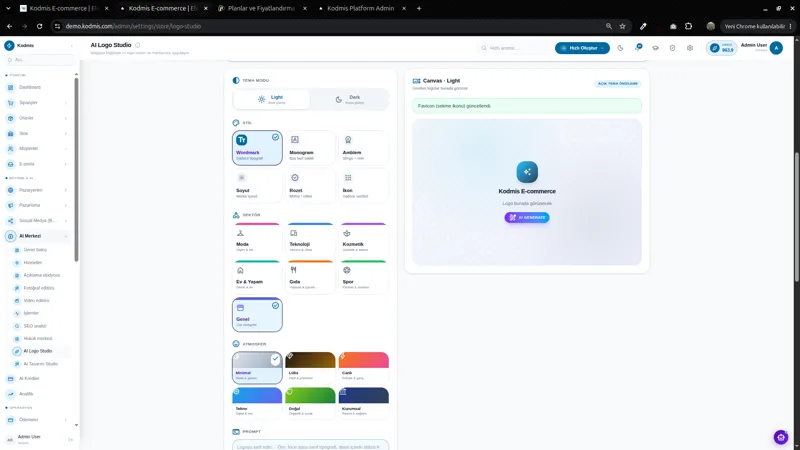Select the Müşteriler sidebar icon
This screenshot has height=450, width=800.
(x=11, y=148)
